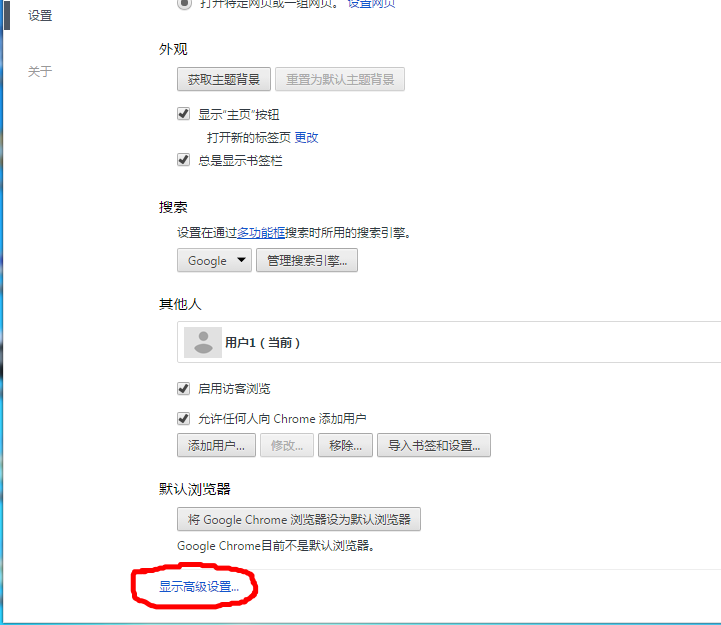Disable the 启用访客浏览 checkbox
Screen dimensions: 721x625
tap(184, 389)
